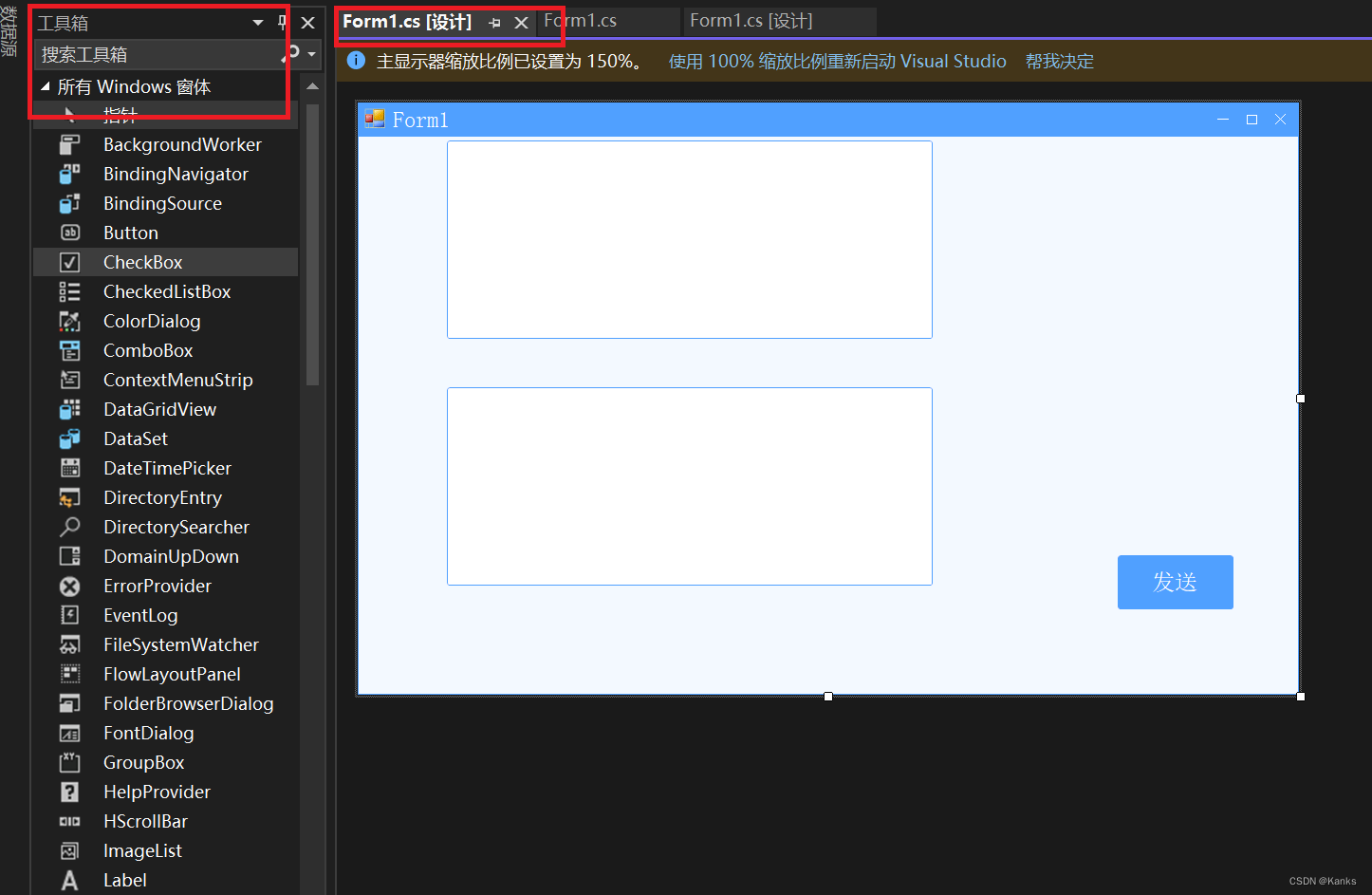Click the form's bottom-middle resize handle
The height and width of the screenshot is (895, 1372).
tap(828, 697)
